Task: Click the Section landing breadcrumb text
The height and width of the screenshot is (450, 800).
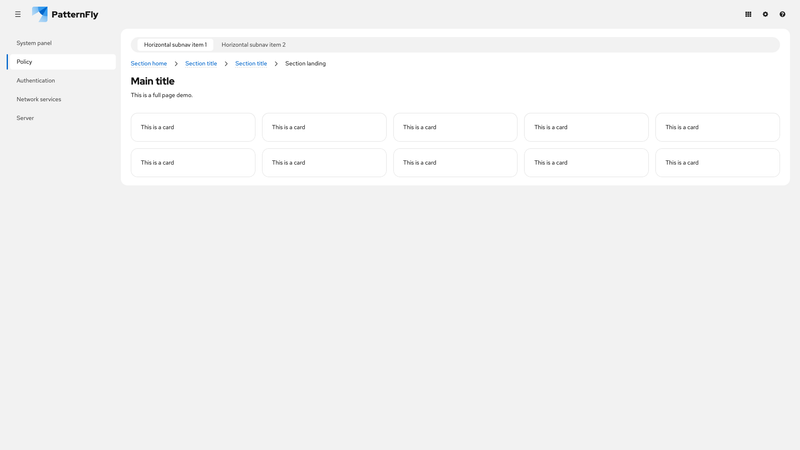Action: 305,64
